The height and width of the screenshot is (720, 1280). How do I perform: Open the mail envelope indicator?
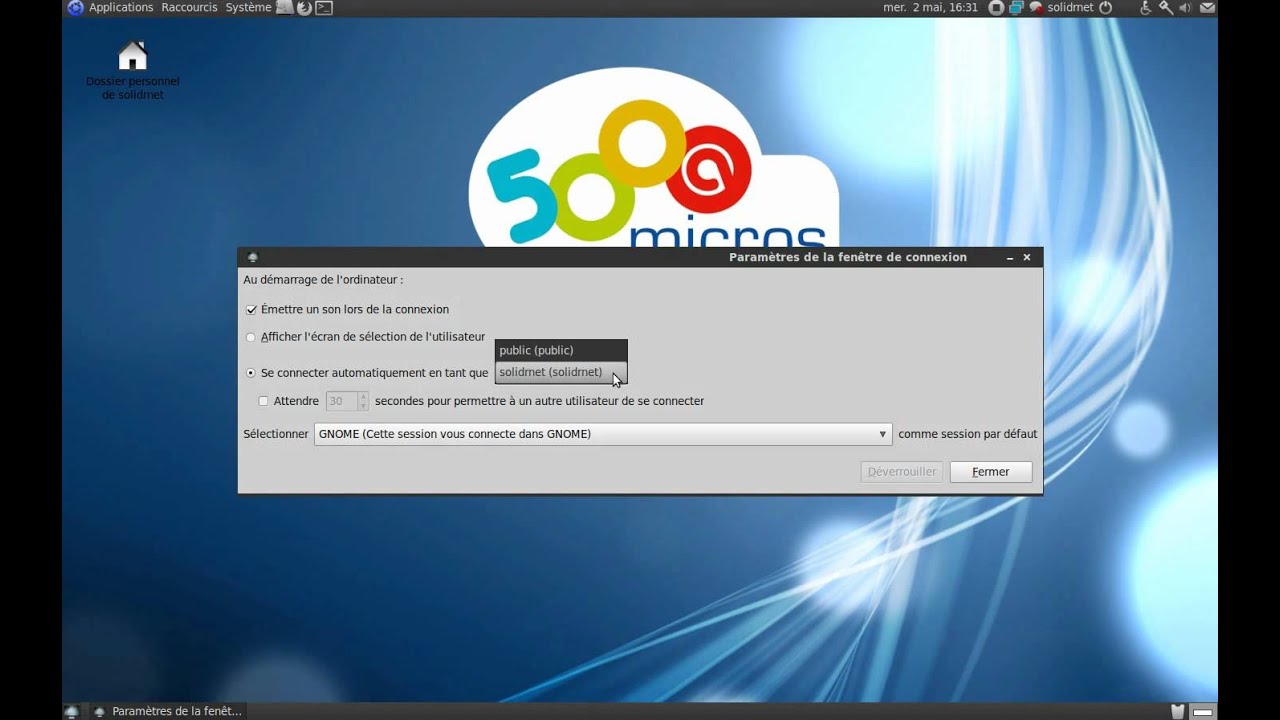[1207, 8]
